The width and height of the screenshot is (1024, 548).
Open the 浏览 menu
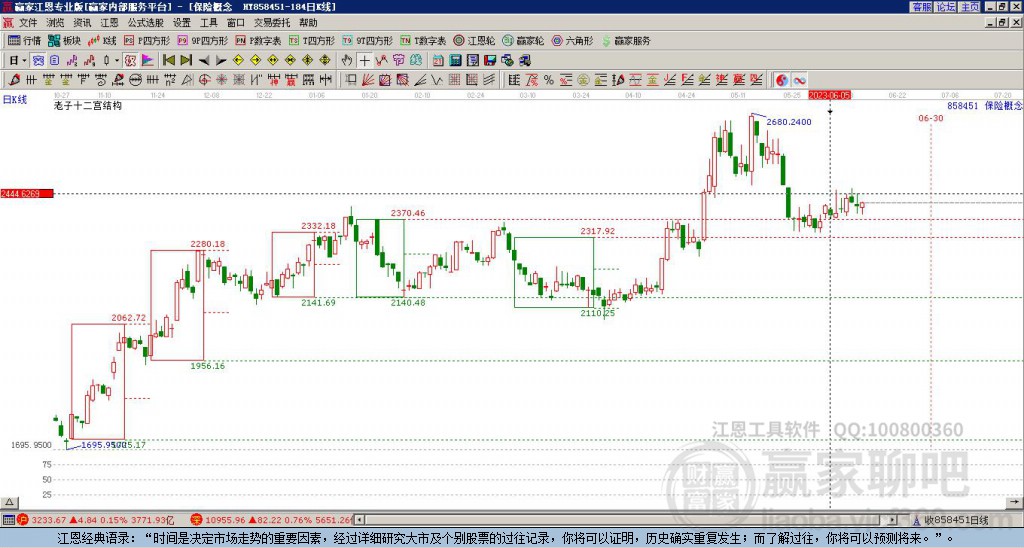point(56,23)
